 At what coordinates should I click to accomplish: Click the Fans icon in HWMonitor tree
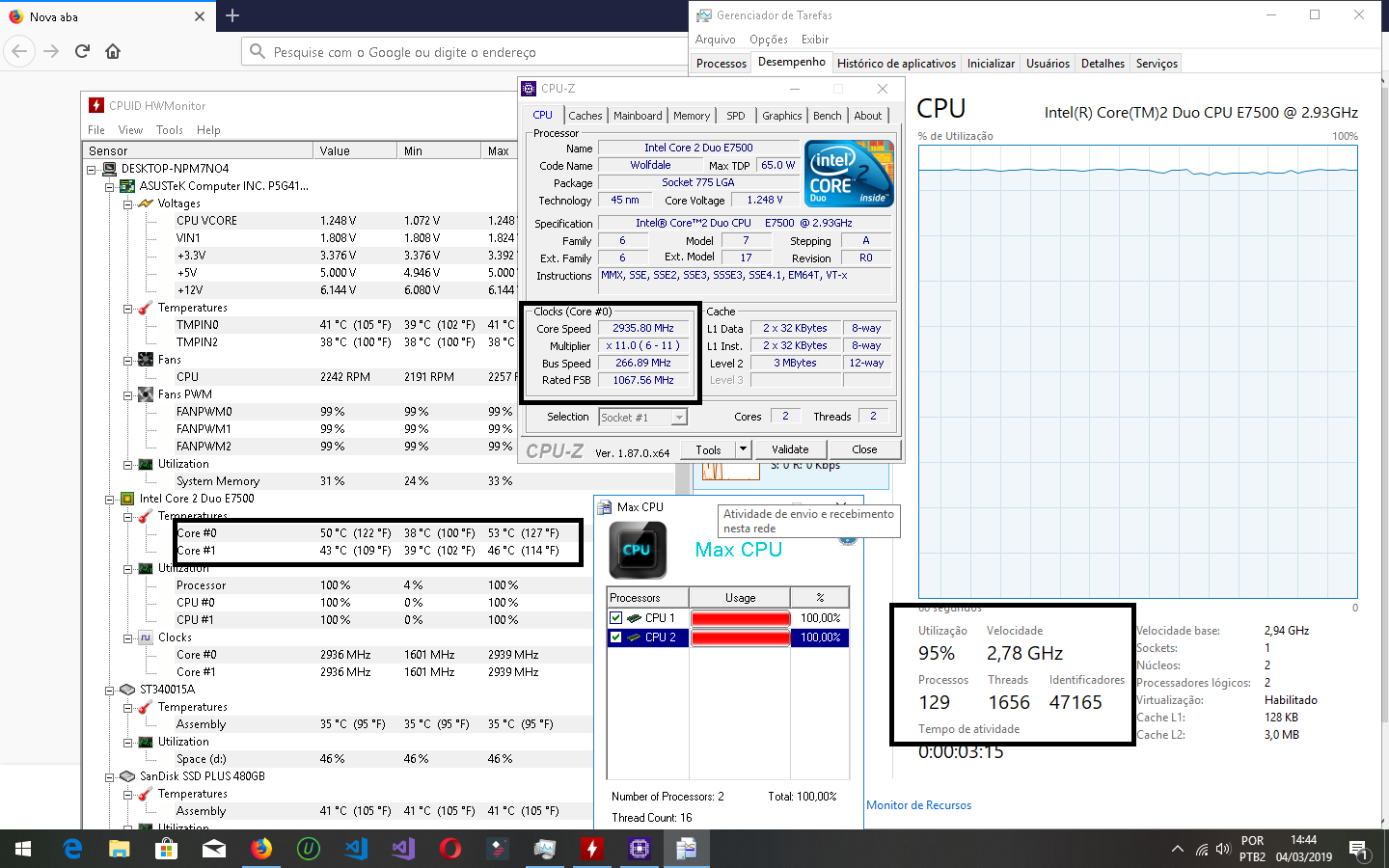[146, 360]
